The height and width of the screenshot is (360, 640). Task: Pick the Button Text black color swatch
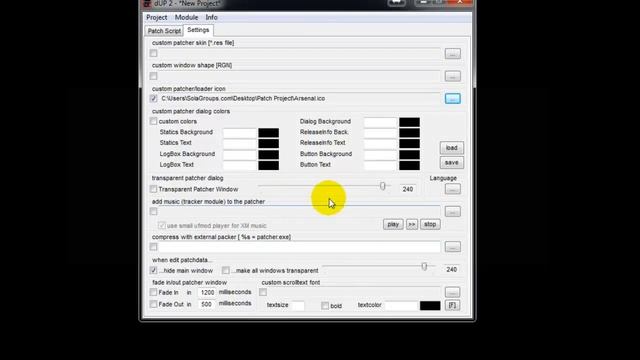(409, 165)
